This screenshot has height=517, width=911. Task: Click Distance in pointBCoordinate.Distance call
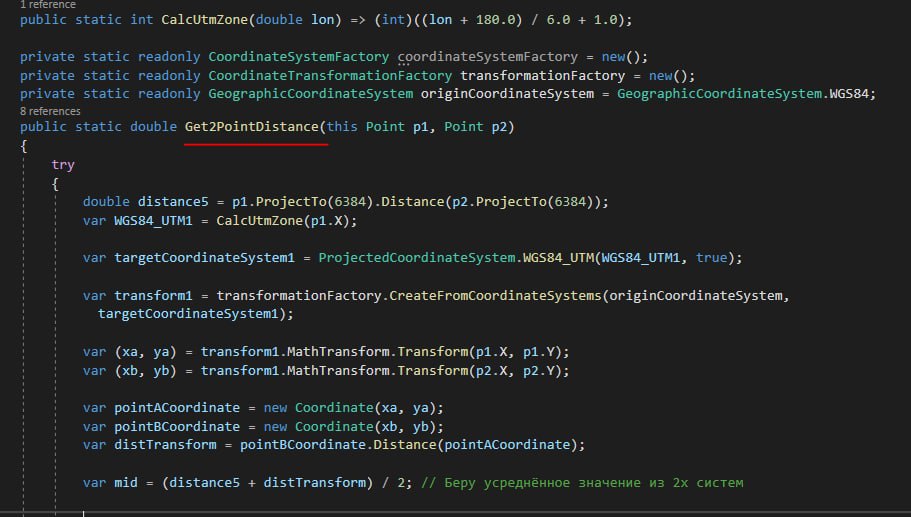pyautogui.click(x=405, y=444)
